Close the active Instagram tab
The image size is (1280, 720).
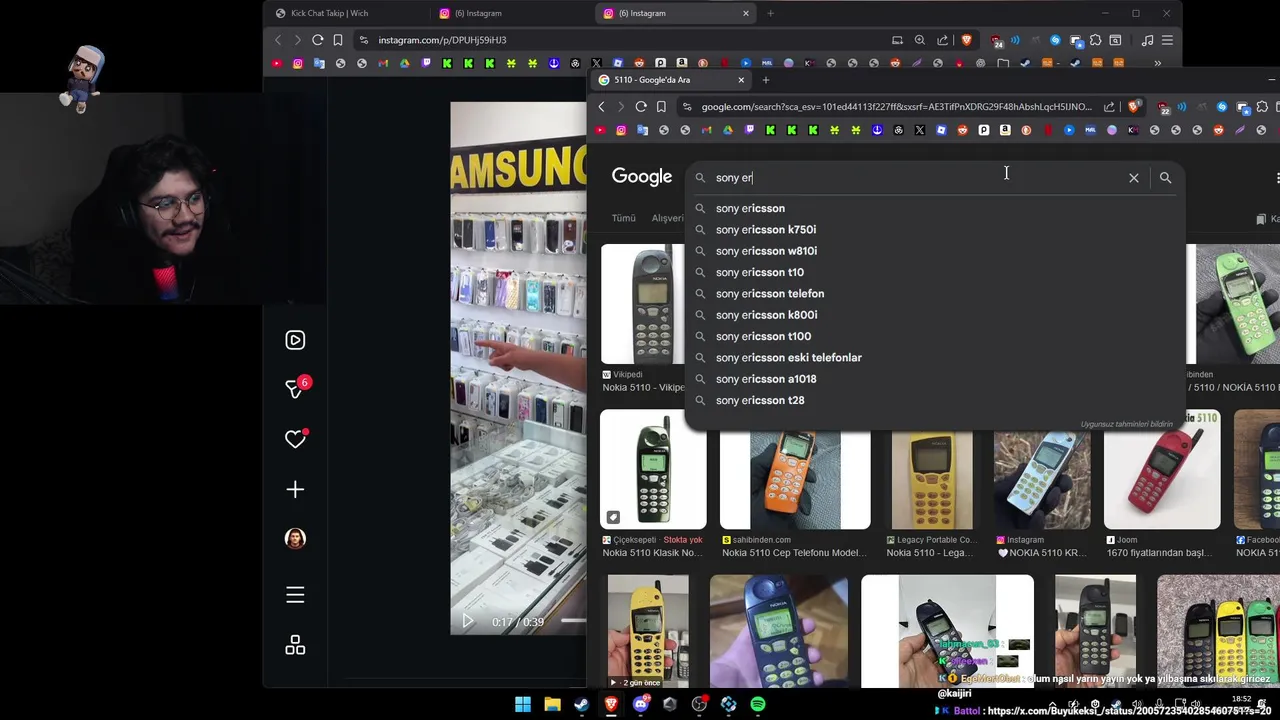[x=745, y=13]
